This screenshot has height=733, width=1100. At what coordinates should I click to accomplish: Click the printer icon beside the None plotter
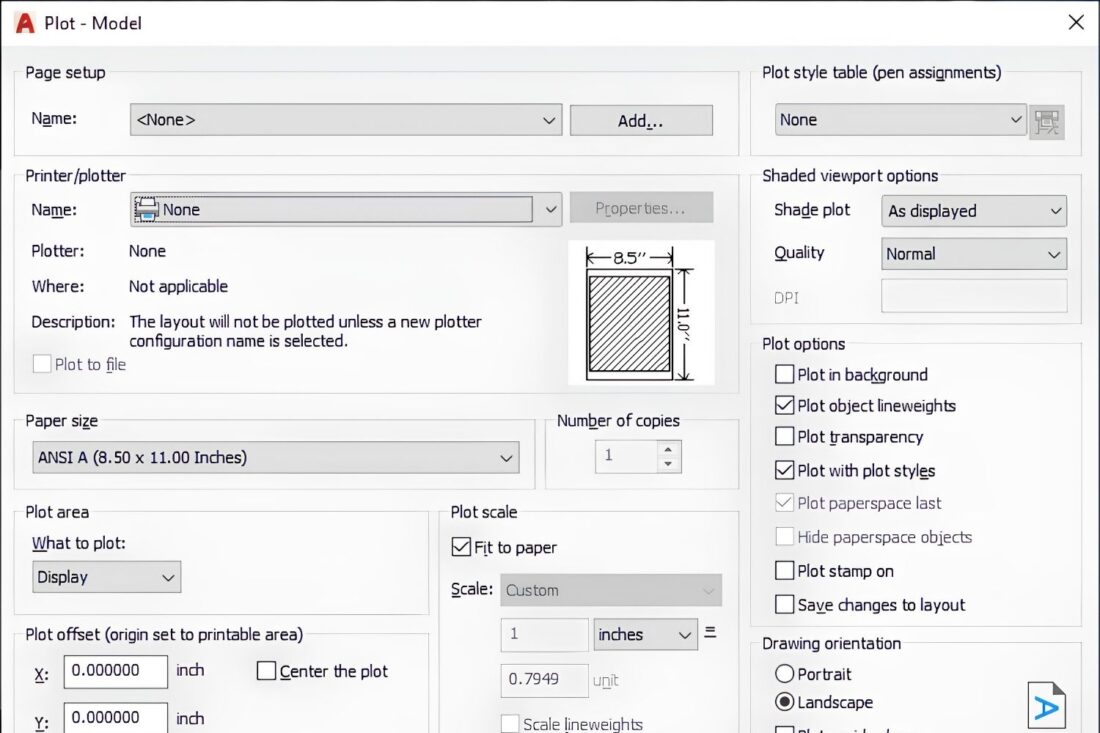[x=146, y=209]
